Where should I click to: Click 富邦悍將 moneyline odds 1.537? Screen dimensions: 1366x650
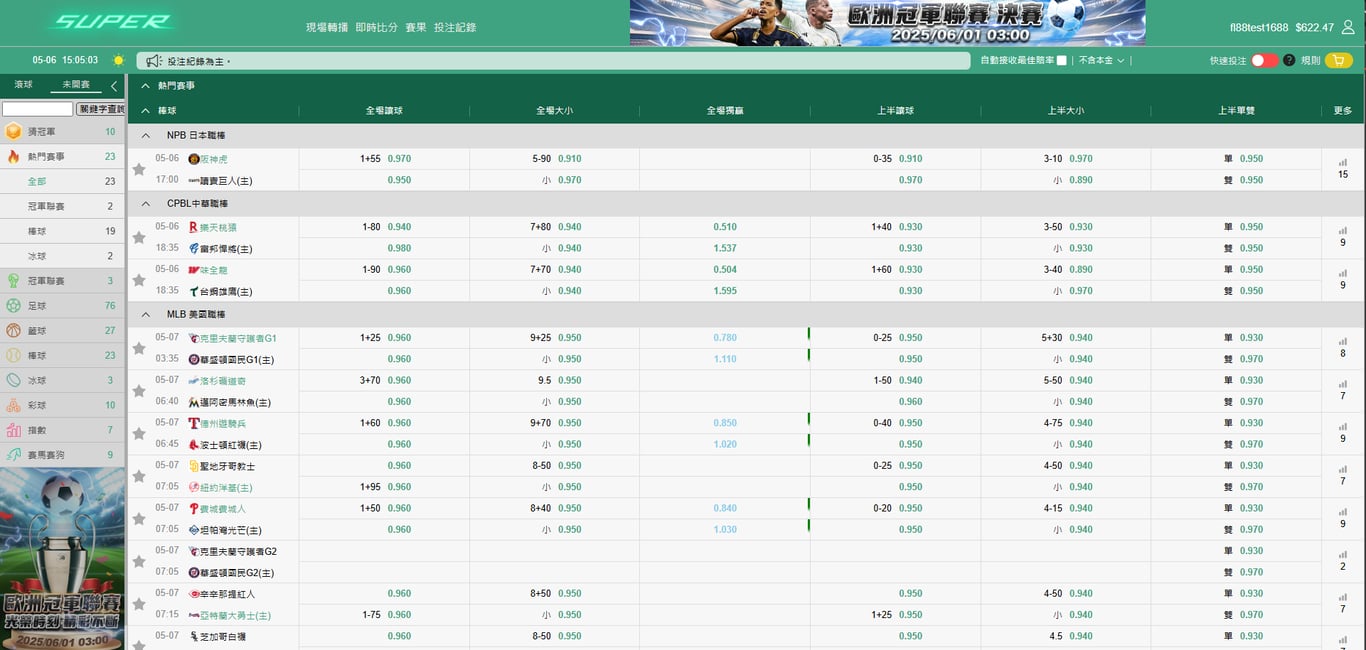[x=725, y=248]
